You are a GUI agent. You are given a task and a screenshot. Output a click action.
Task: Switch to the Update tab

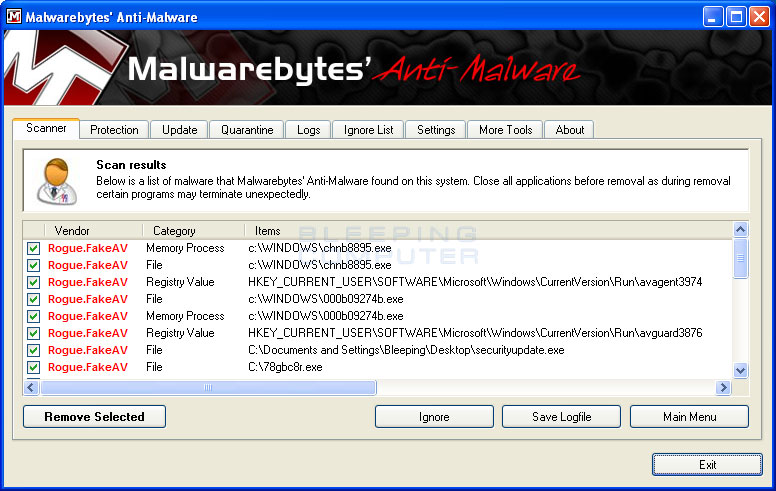(x=179, y=130)
